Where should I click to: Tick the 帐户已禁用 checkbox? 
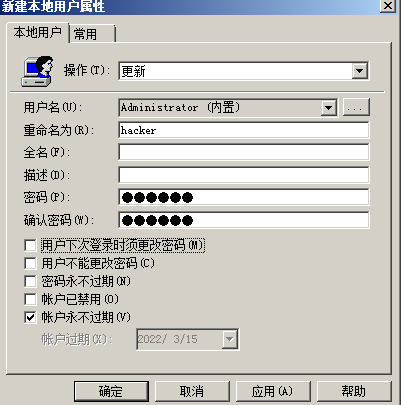(x=30, y=299)
